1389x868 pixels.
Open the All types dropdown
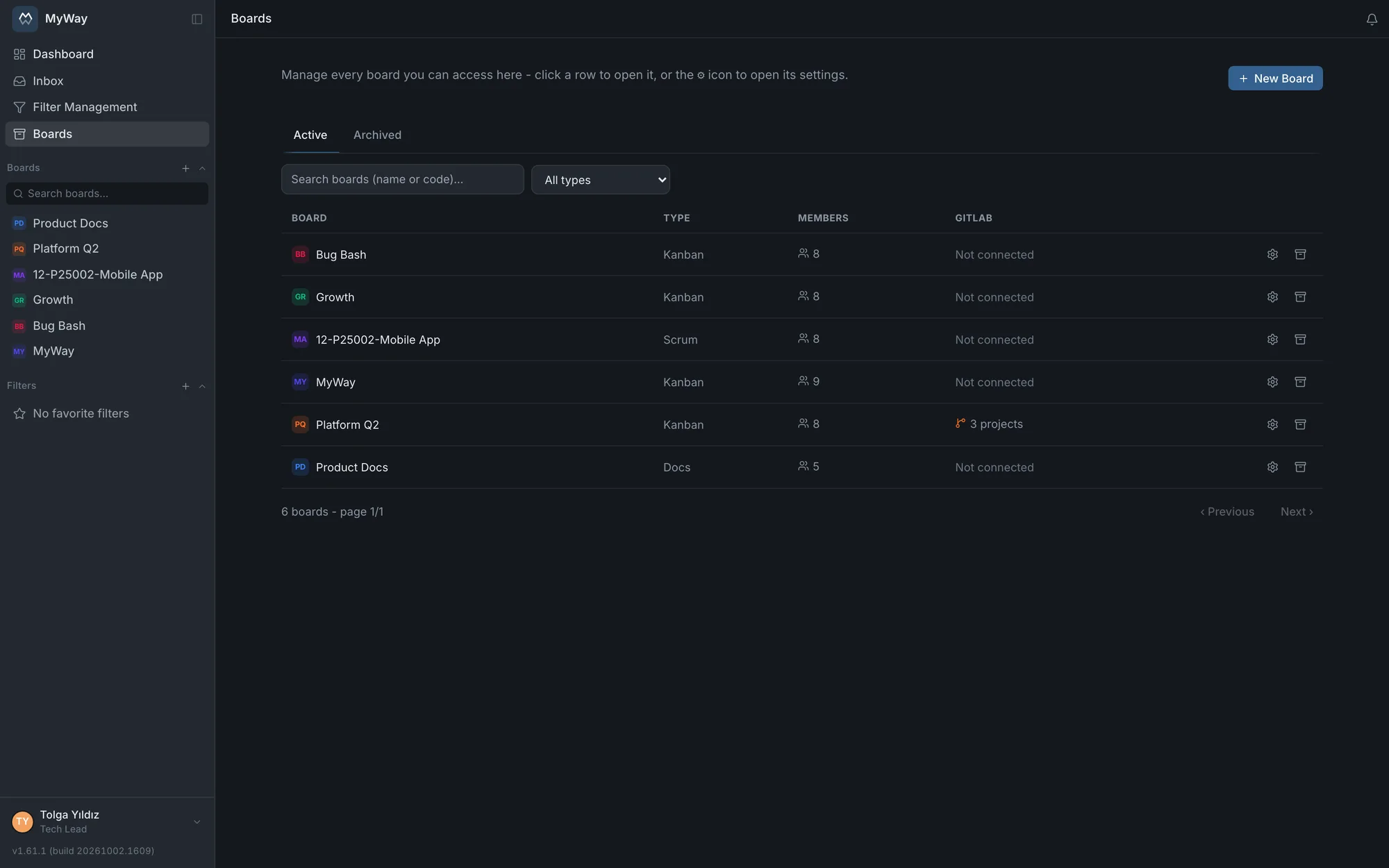(601, 180)
